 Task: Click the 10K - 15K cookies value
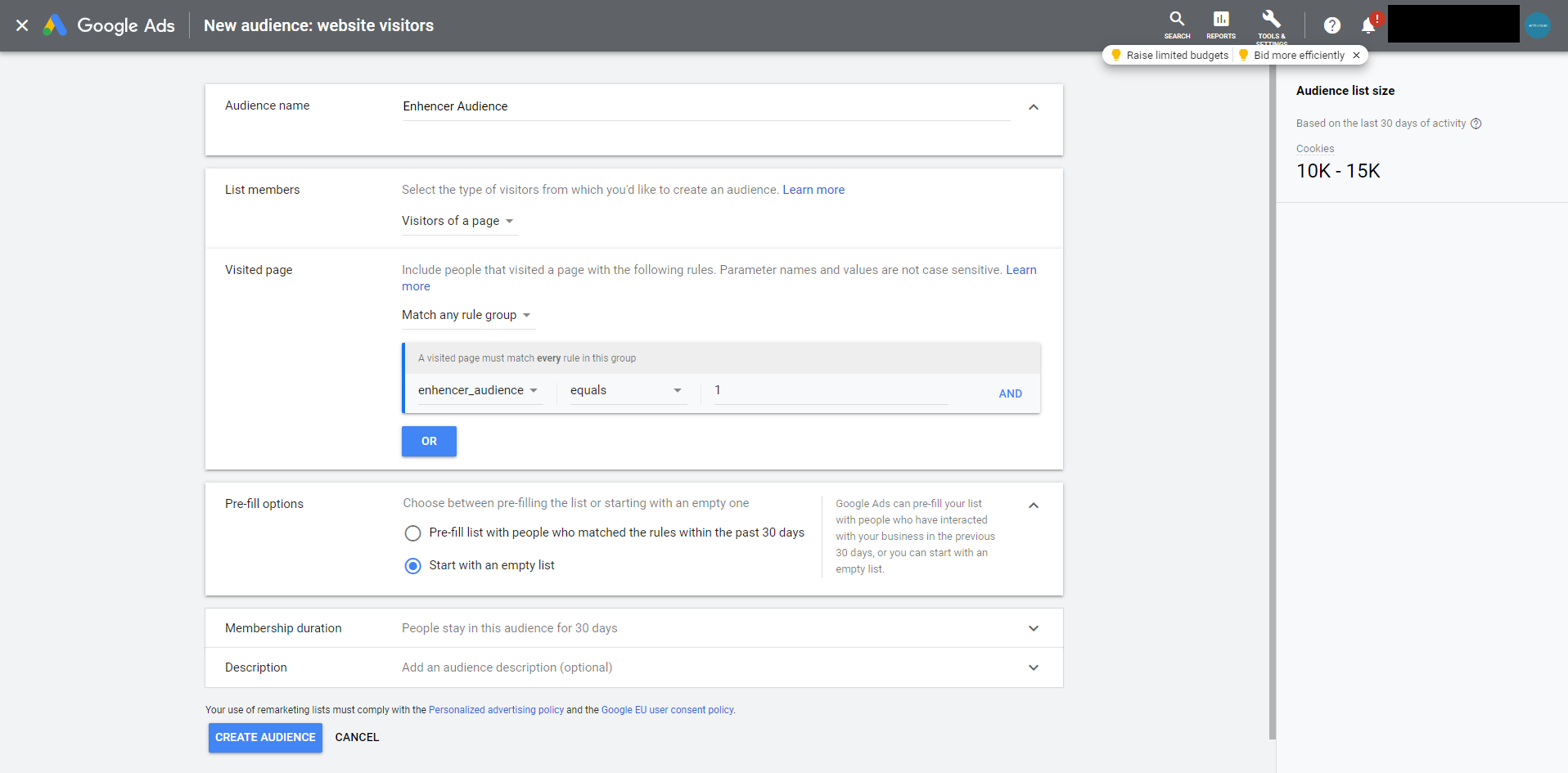pyautogui.click(x=1338, y=171)
